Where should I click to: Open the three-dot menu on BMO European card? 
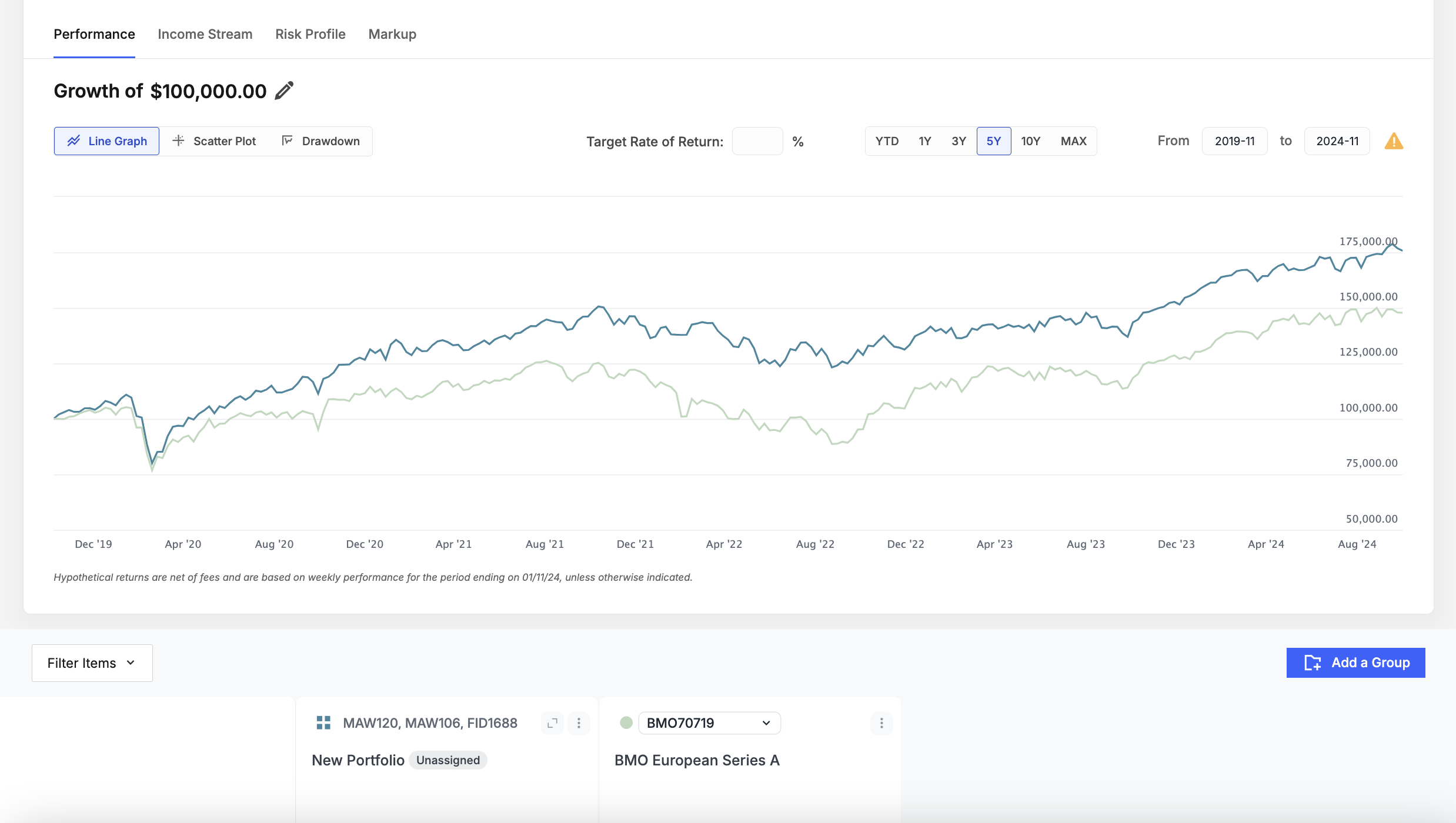[881, 723]
